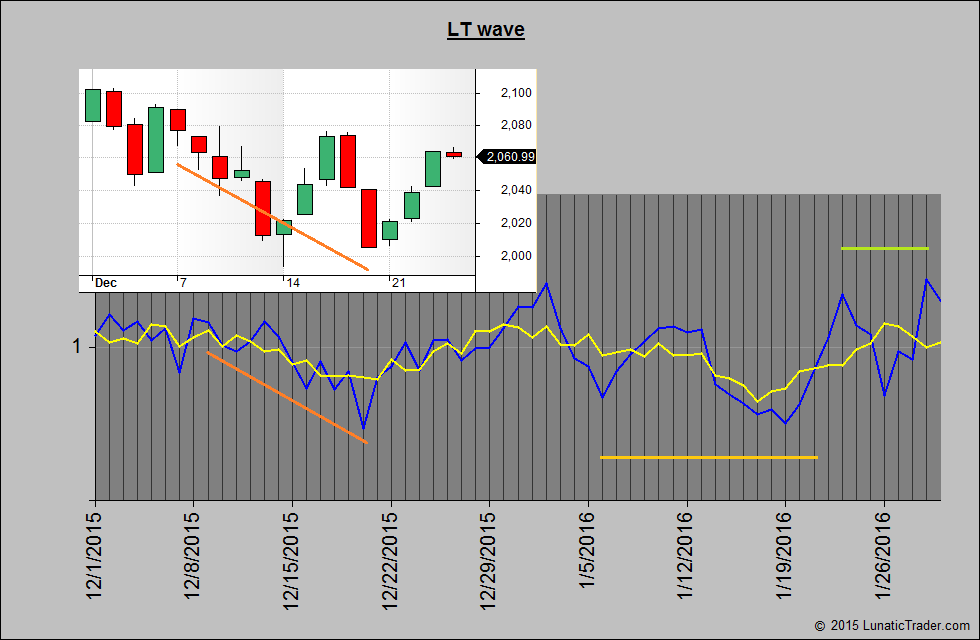The image size is (980, 640).
Task: Click the y-axis value 1 label
Action: point(76,346)
